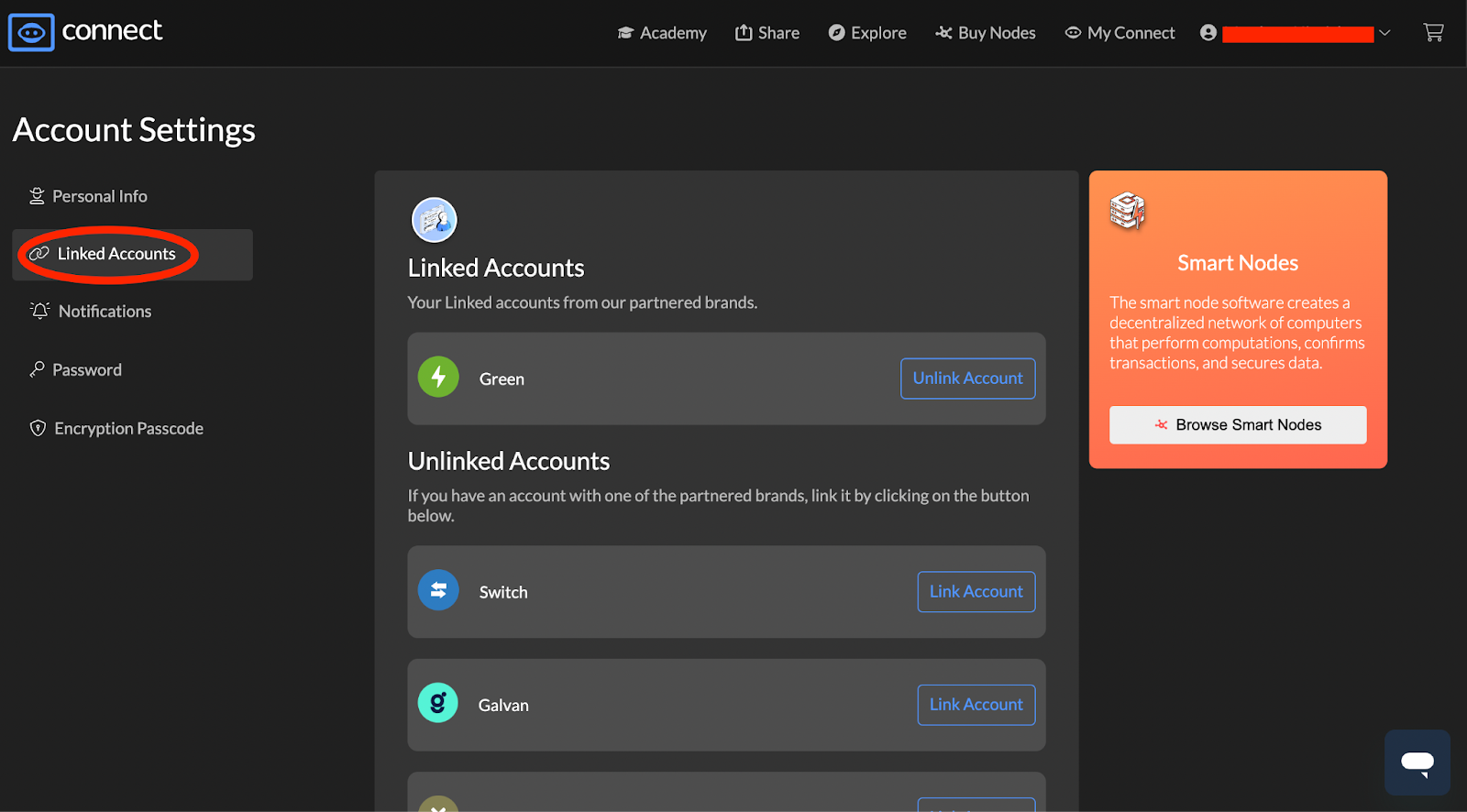Click the 'Green' account name
Screen dimensions: 1467x812
(502, 379)
